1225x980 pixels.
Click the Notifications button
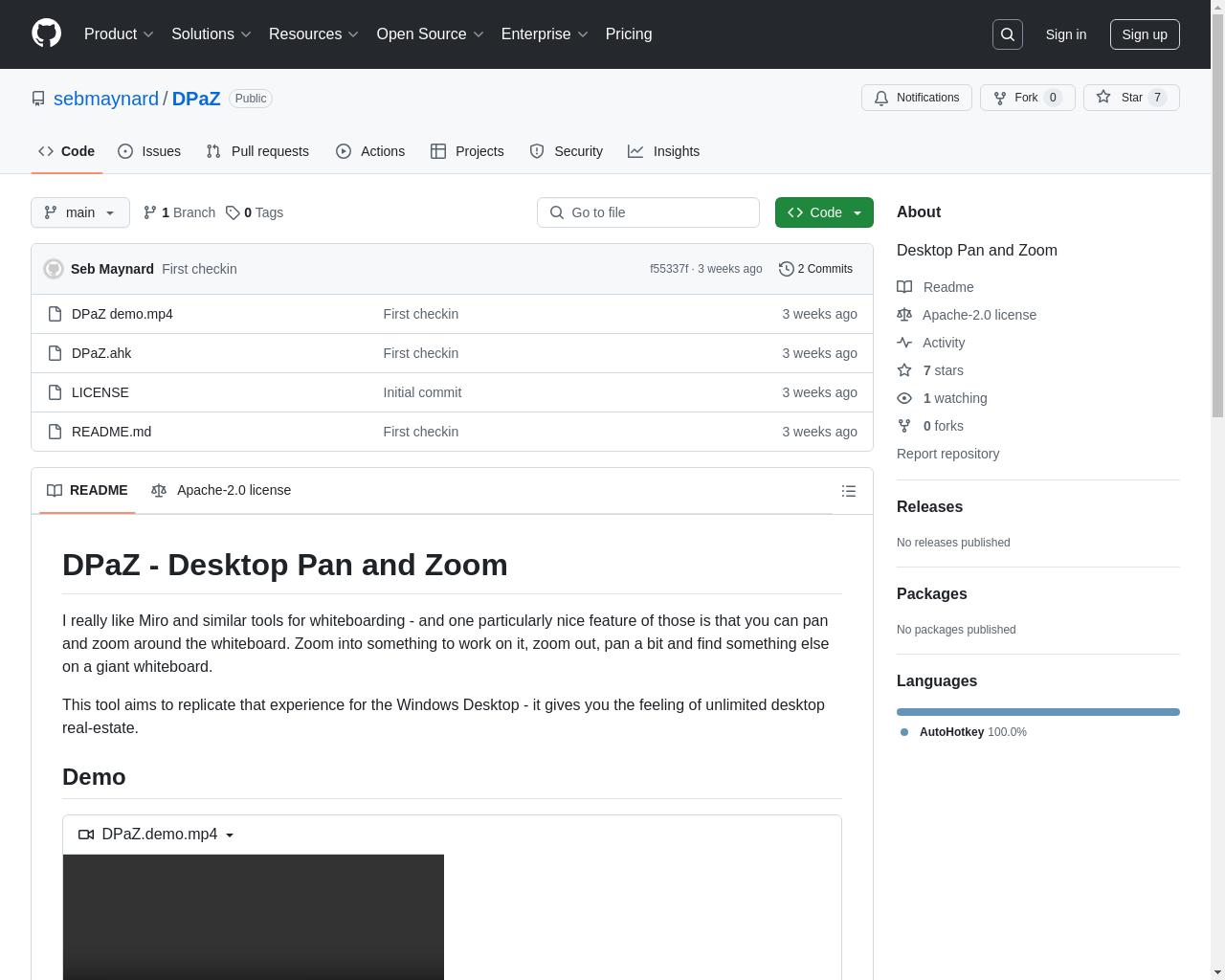917,98
